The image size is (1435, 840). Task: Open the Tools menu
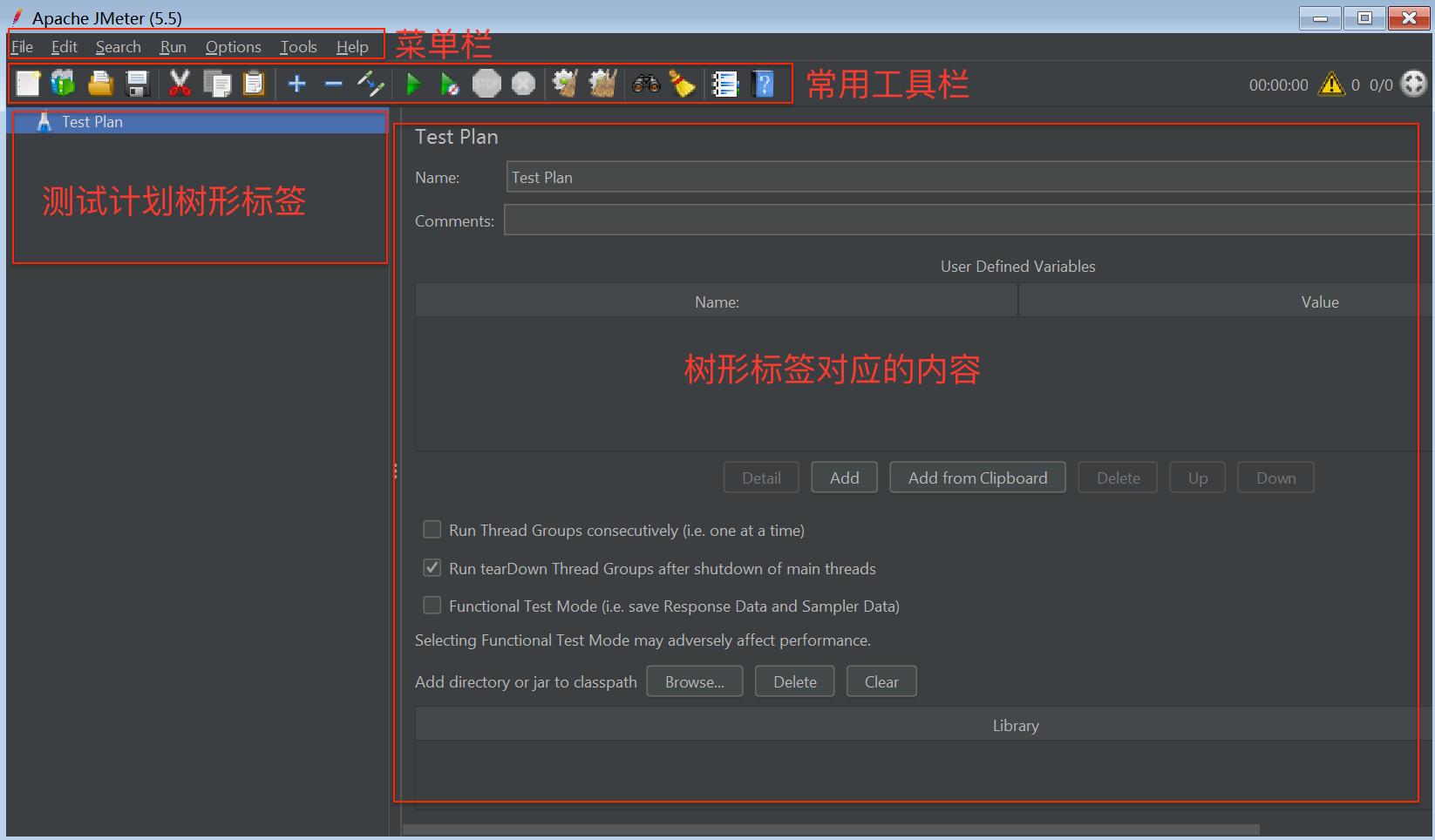[298, 47]
